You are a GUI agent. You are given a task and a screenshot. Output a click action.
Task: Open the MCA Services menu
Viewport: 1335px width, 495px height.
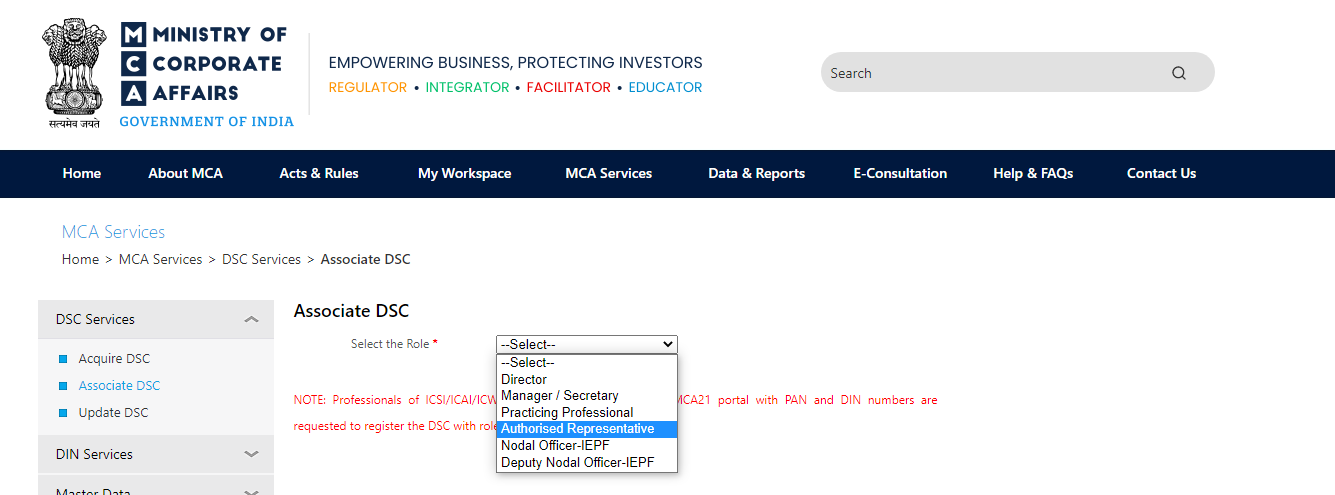tap(609, 173)
